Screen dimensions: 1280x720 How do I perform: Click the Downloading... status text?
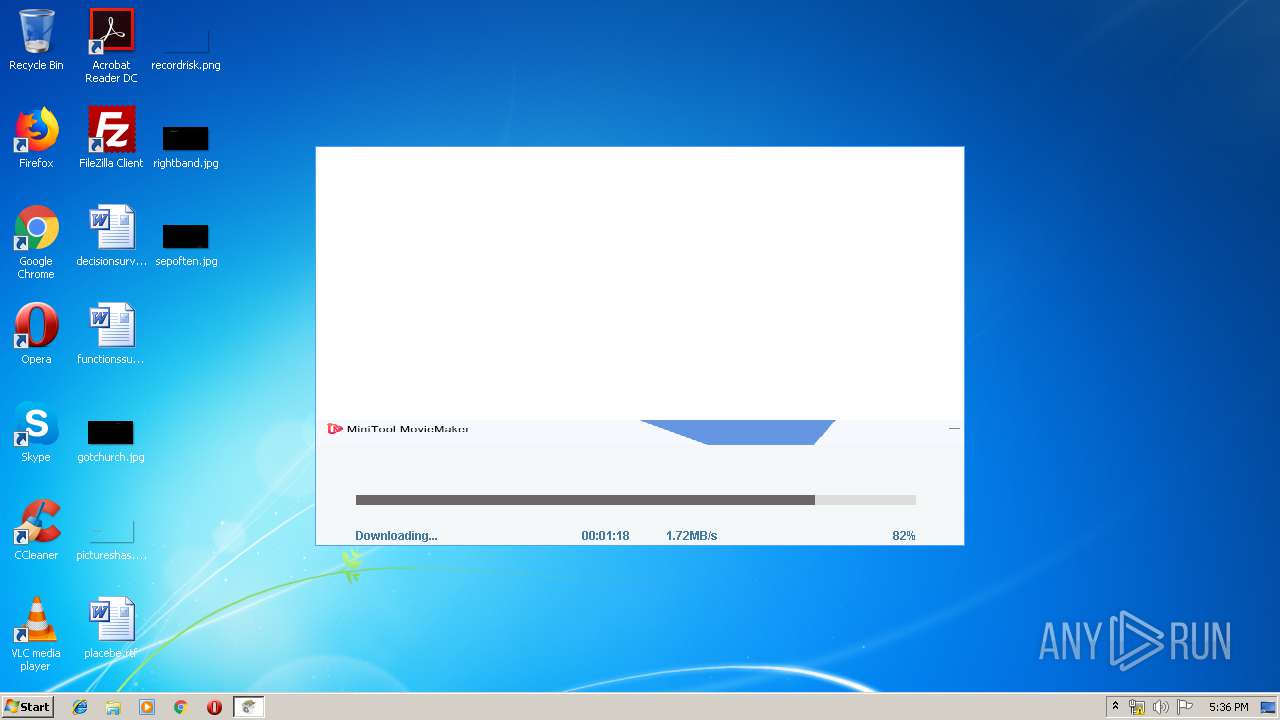396,536
